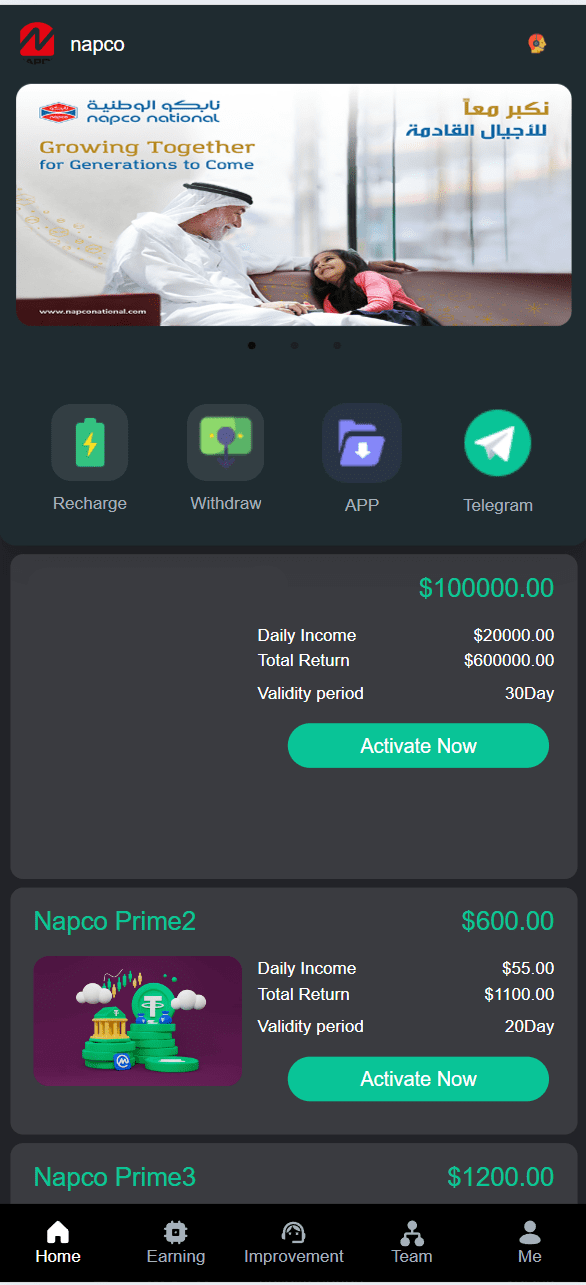
Task: Click the Napco Prime2 title text
Action: 115,921
